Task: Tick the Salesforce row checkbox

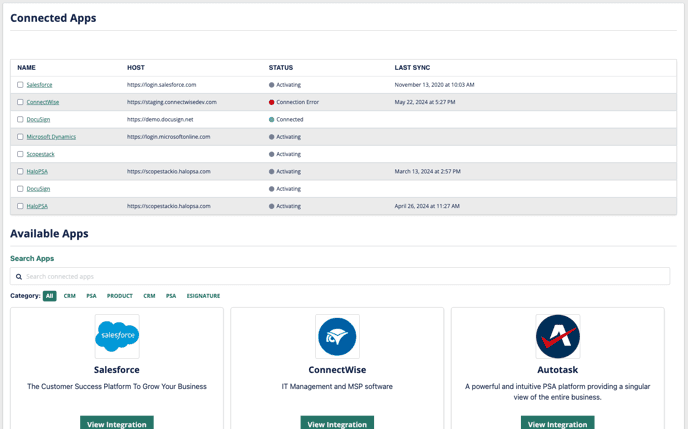Action: 20,85
